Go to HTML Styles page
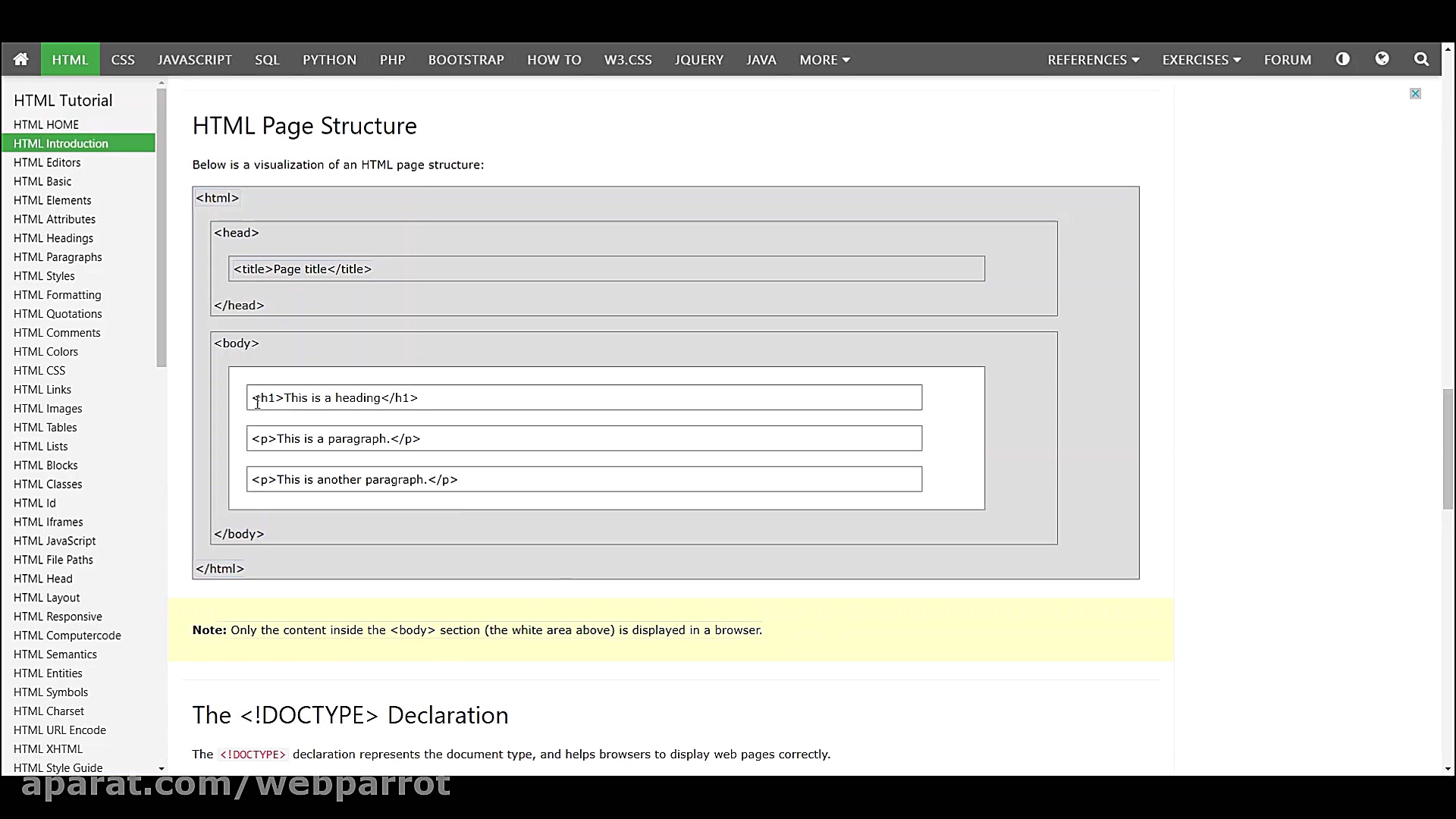This screenshot has width=1456, height=819. 44,276
